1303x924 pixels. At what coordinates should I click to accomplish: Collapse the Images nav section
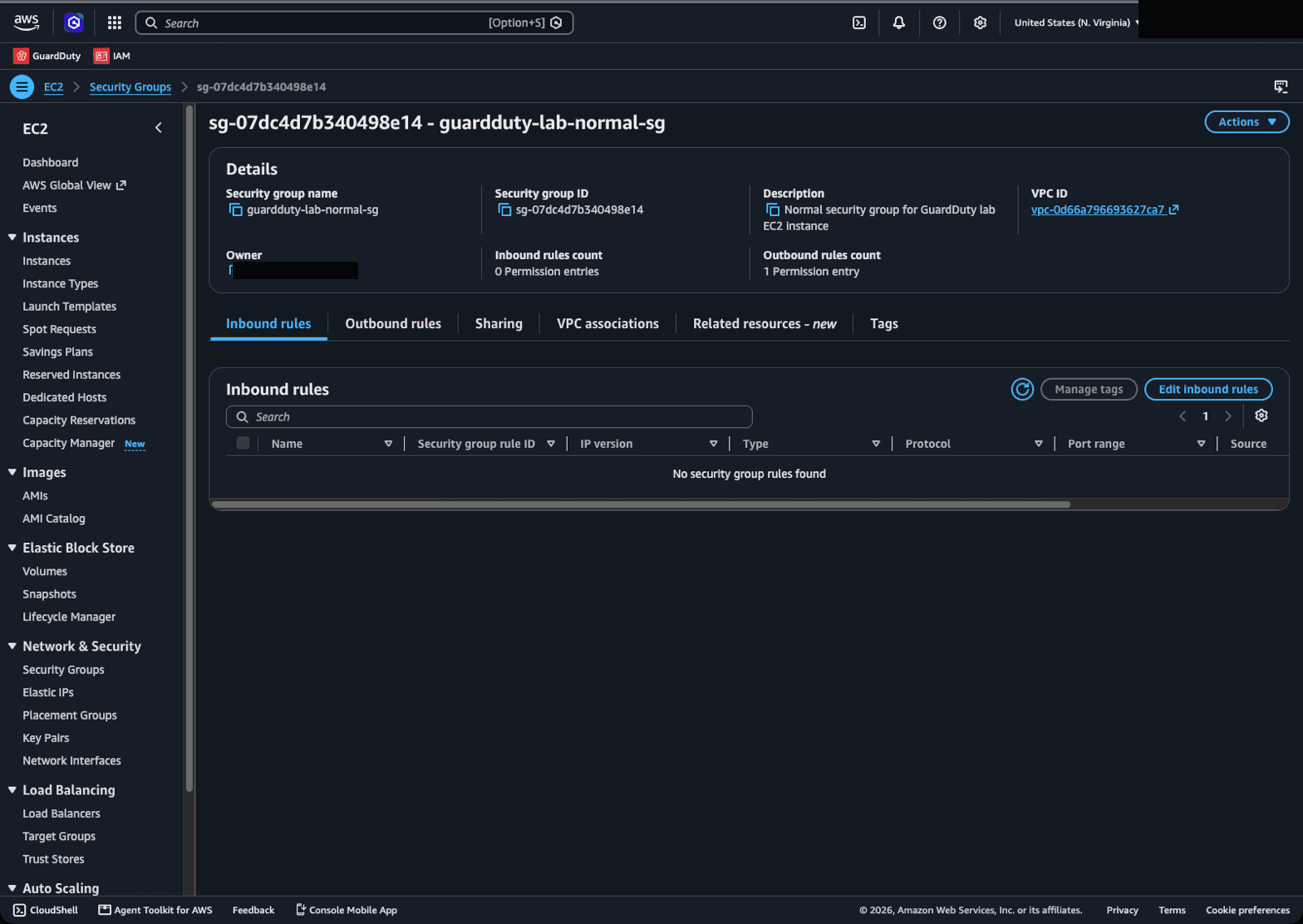tap(12, 472)
